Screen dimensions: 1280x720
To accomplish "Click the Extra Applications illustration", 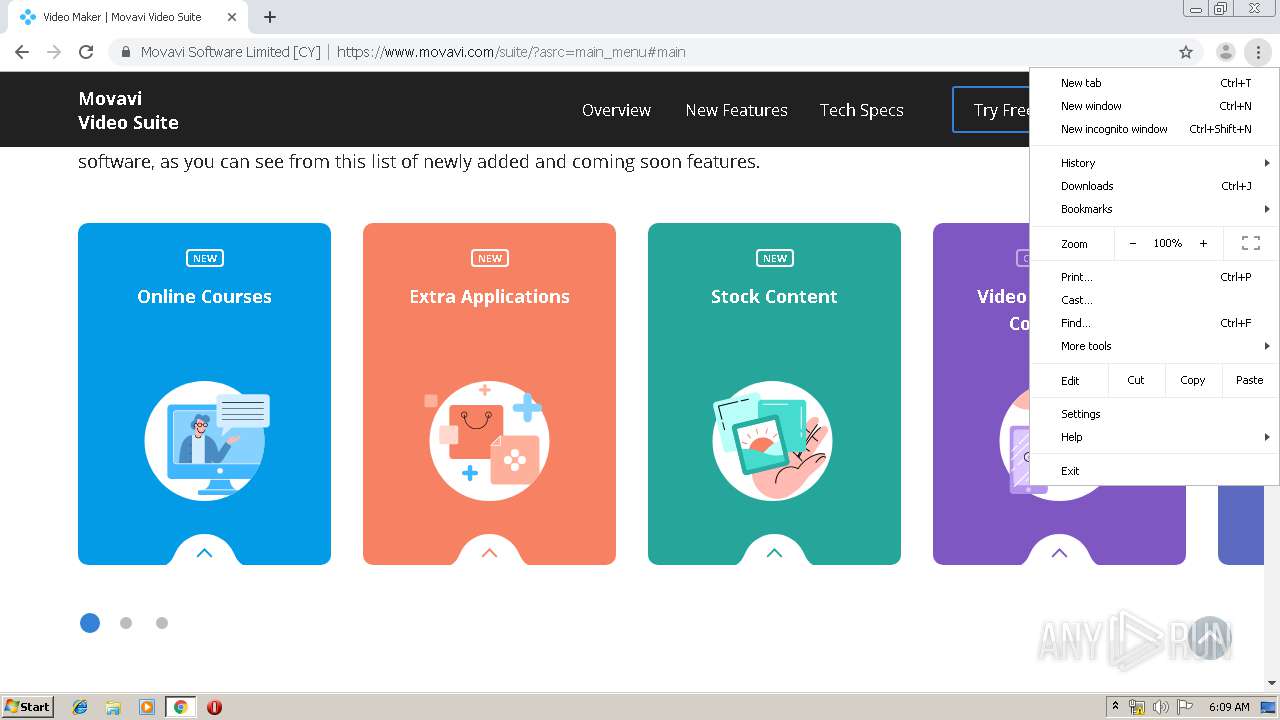I will [489, 440].
